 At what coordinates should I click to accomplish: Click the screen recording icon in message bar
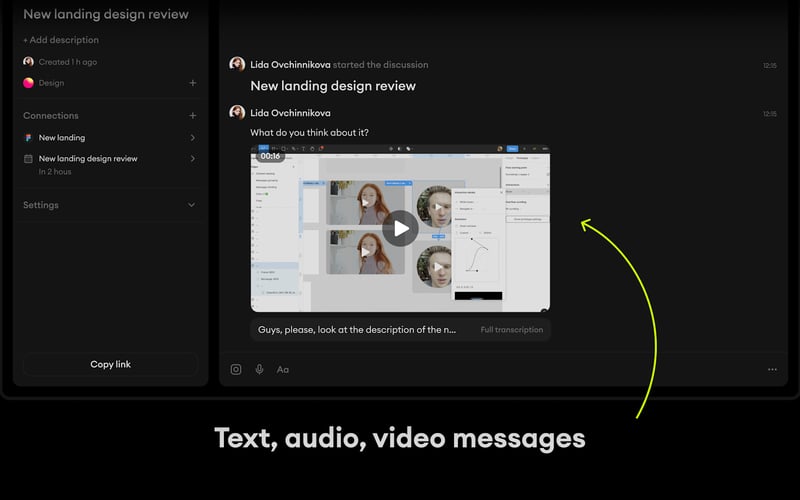tap(236, 369)
